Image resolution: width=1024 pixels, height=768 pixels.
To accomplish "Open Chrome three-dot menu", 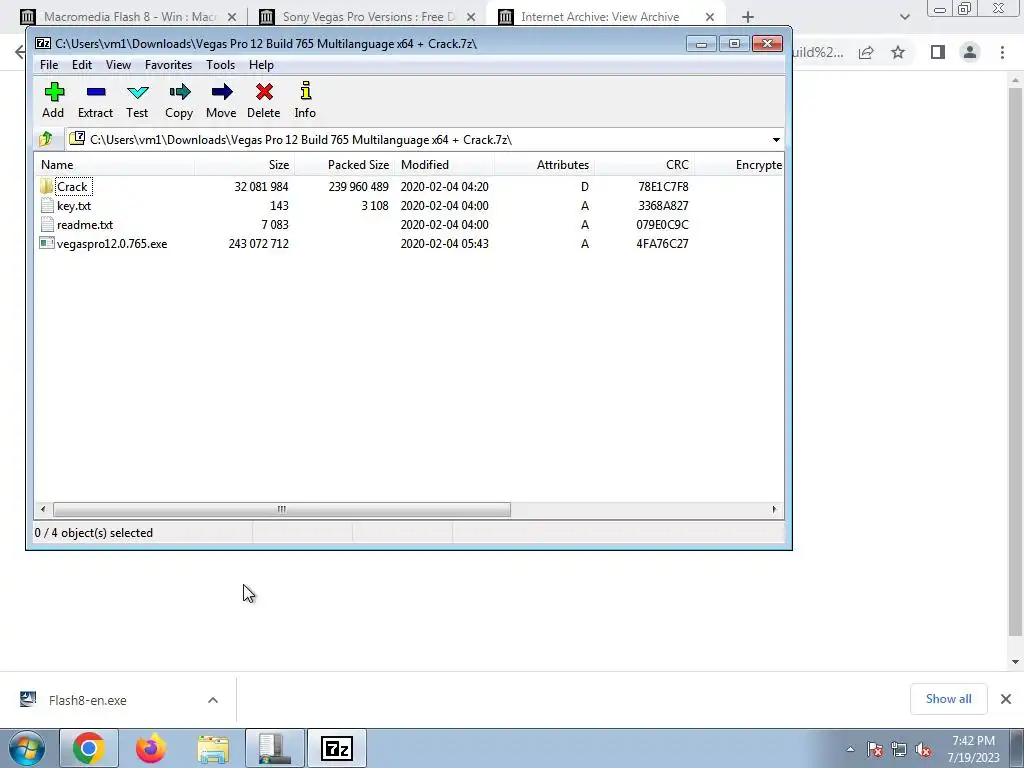I will (1002, 52).
